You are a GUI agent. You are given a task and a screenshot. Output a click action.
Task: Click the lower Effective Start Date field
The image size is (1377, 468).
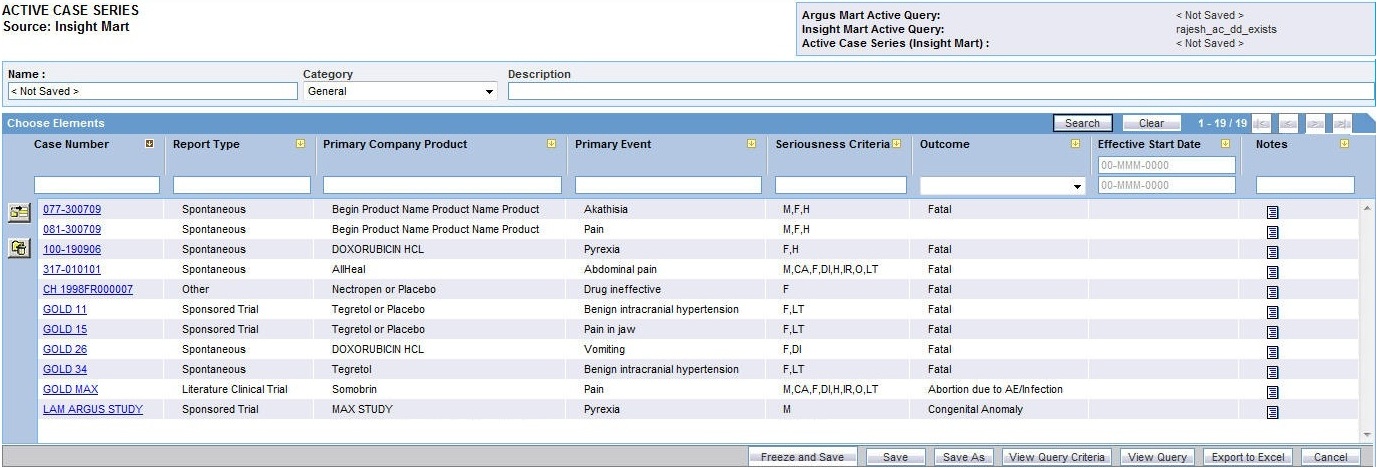click(1167, 185)
